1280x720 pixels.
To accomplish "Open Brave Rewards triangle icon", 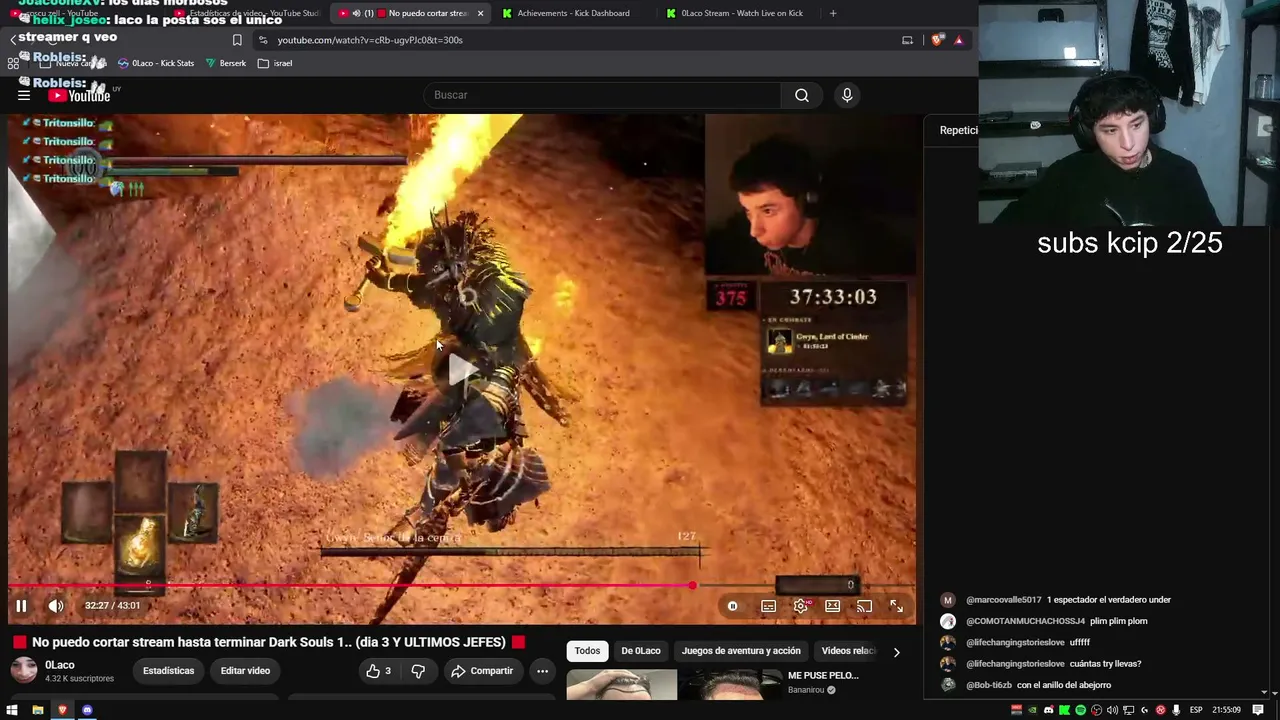I will coord(958,40).
